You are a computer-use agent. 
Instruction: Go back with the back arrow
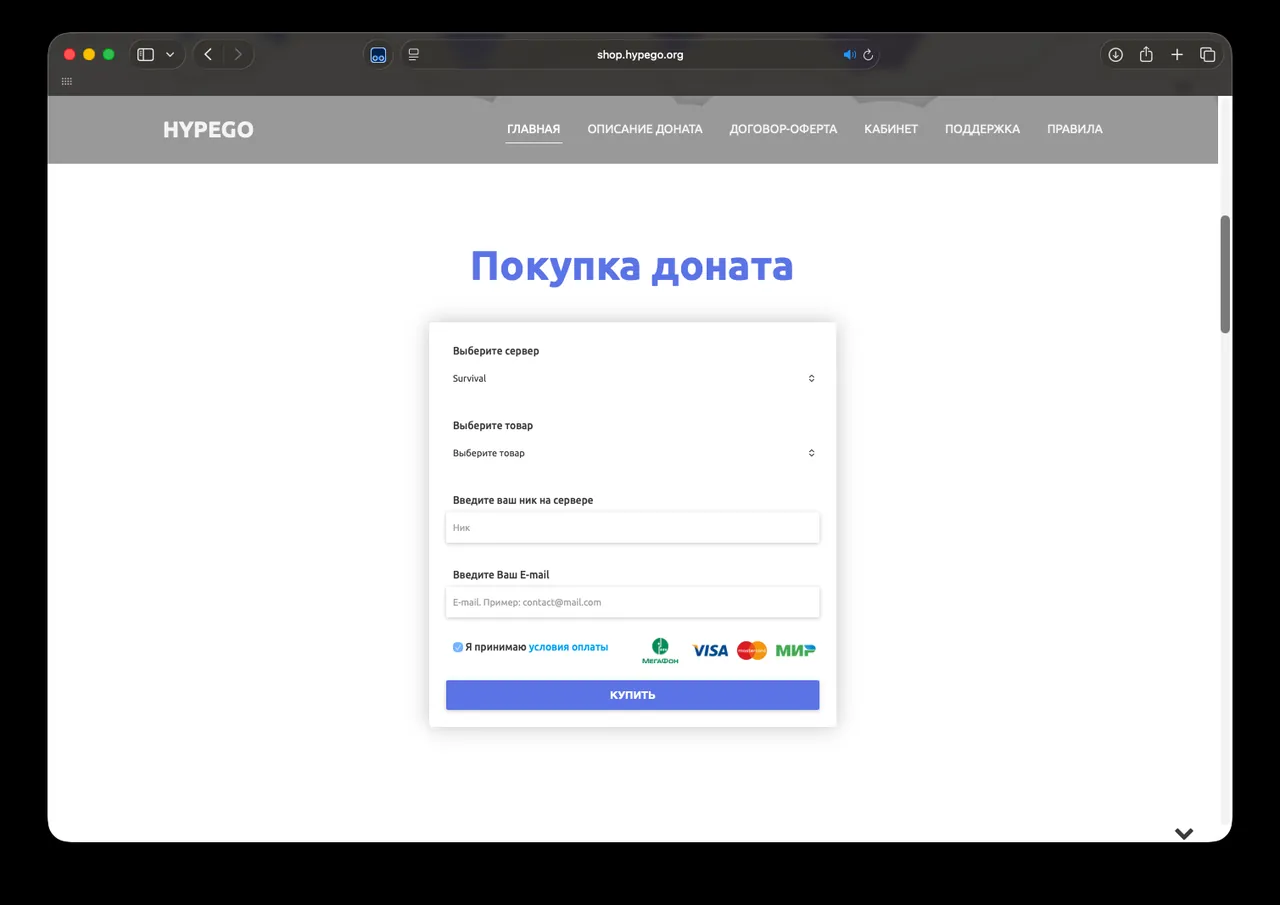(208, 55)
